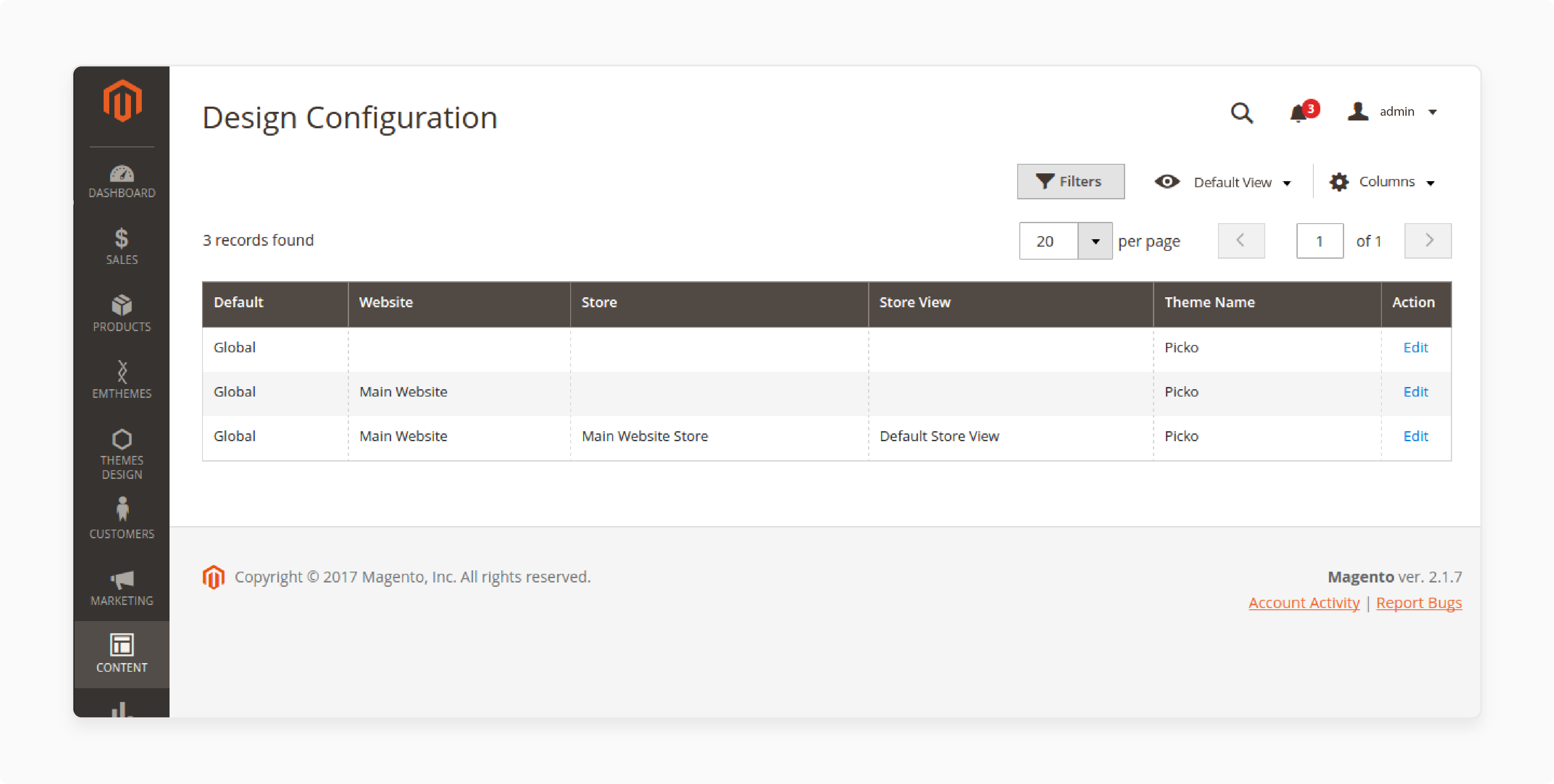The height and width of the screenshot is (784, 1554).
Task: Open the Customers menu
Action: tap(122, 519)
